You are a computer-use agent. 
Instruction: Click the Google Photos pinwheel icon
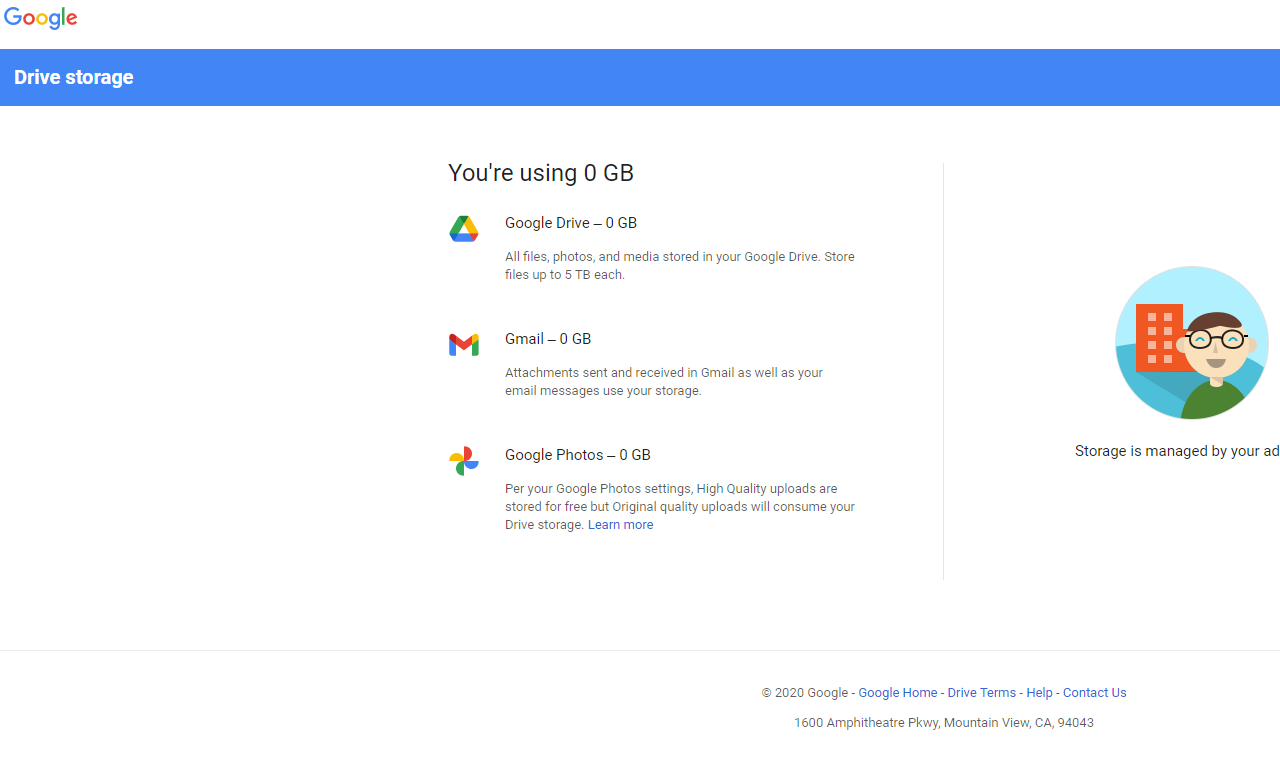click(464, 461)
